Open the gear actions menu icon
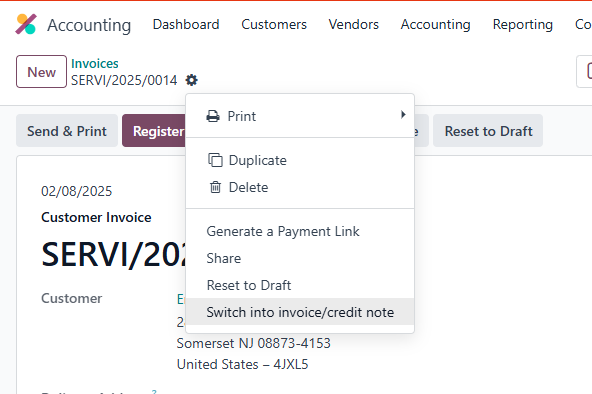 [191, 80]
